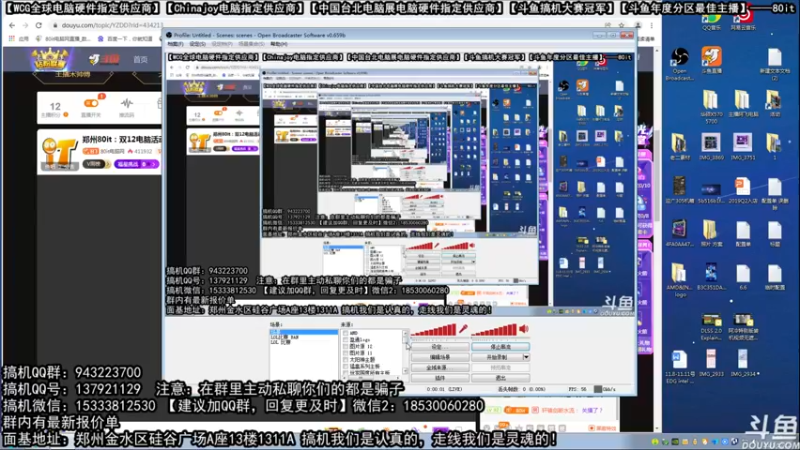Image resolution: width=800 pixels, height=450 pixels.
Task: Select the DLSS 2.0 Explain desktop file
Action: pyautogui.click(x=711, y=327)
